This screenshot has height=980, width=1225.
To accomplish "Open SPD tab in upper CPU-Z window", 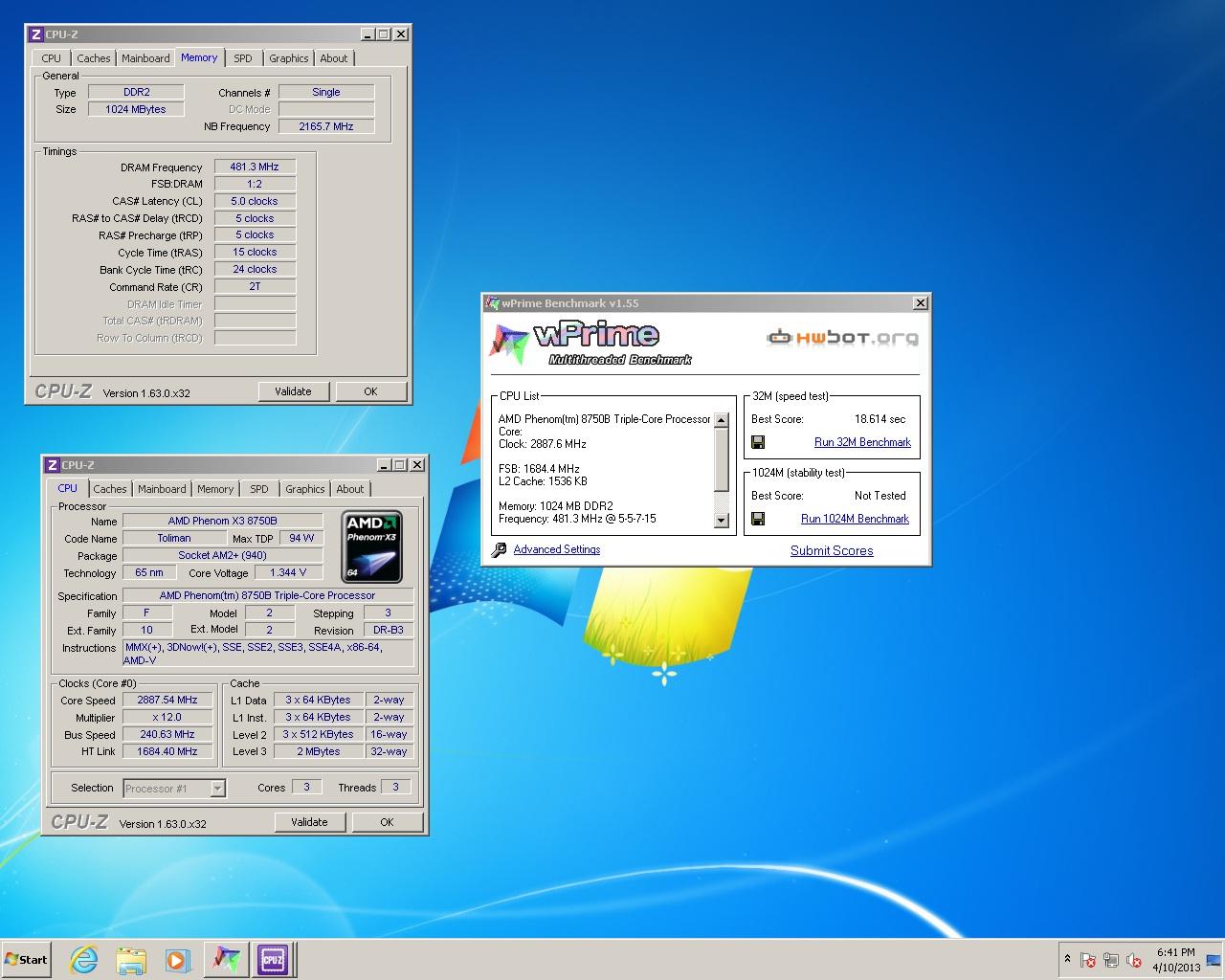I will point(243,58).
